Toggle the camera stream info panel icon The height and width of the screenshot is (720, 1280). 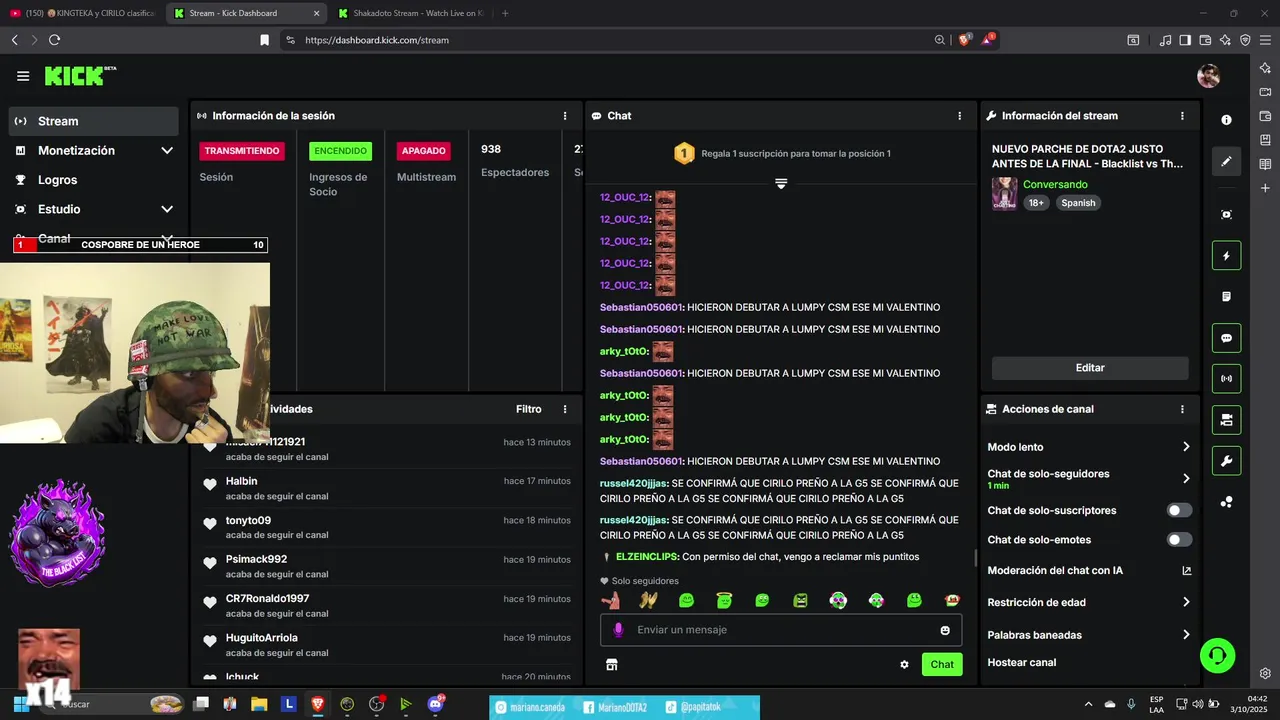1227,420
